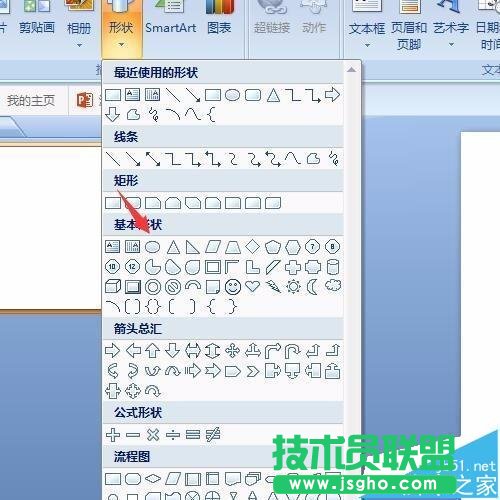
Task: Select the cube basic shape
Action: tap(113, 287)
